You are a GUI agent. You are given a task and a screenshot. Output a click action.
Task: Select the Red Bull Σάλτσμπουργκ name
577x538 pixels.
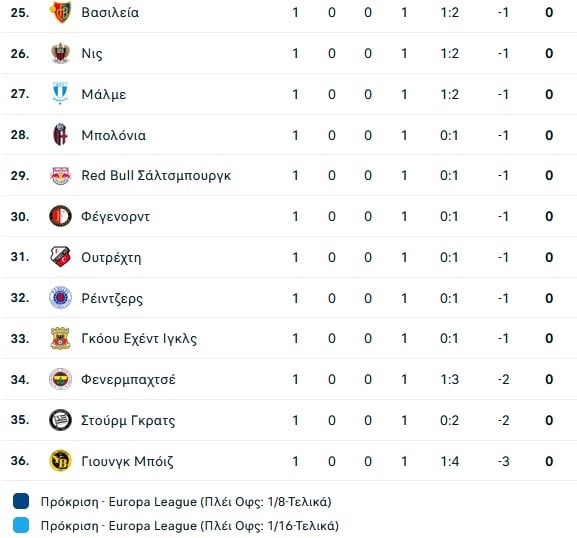pyautogui.click(x=156, y=176)
